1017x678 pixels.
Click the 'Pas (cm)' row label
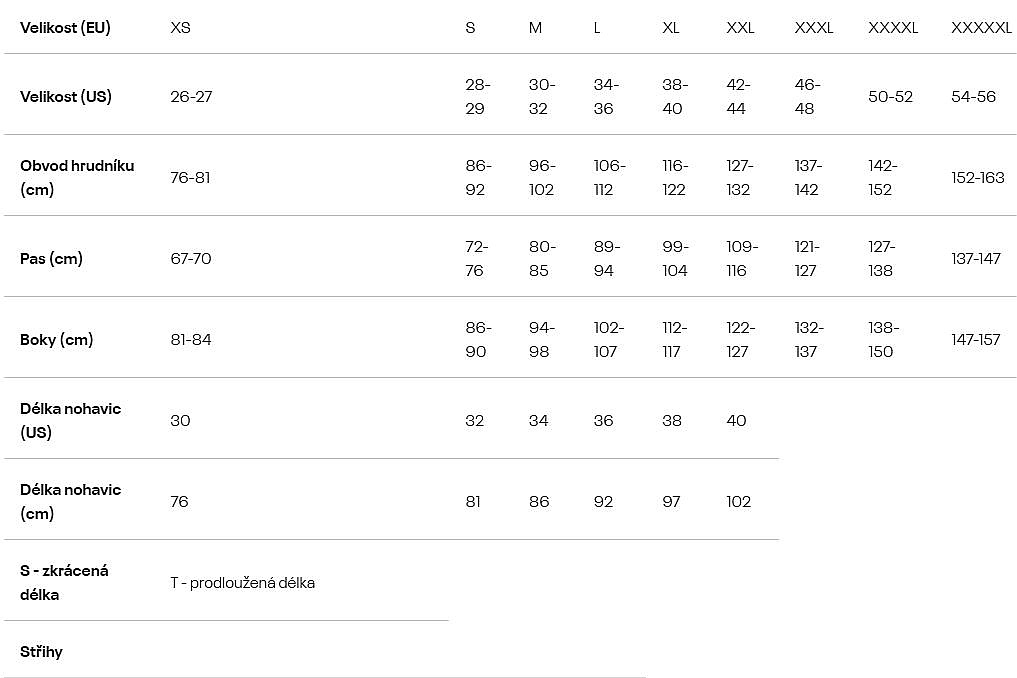51,259
